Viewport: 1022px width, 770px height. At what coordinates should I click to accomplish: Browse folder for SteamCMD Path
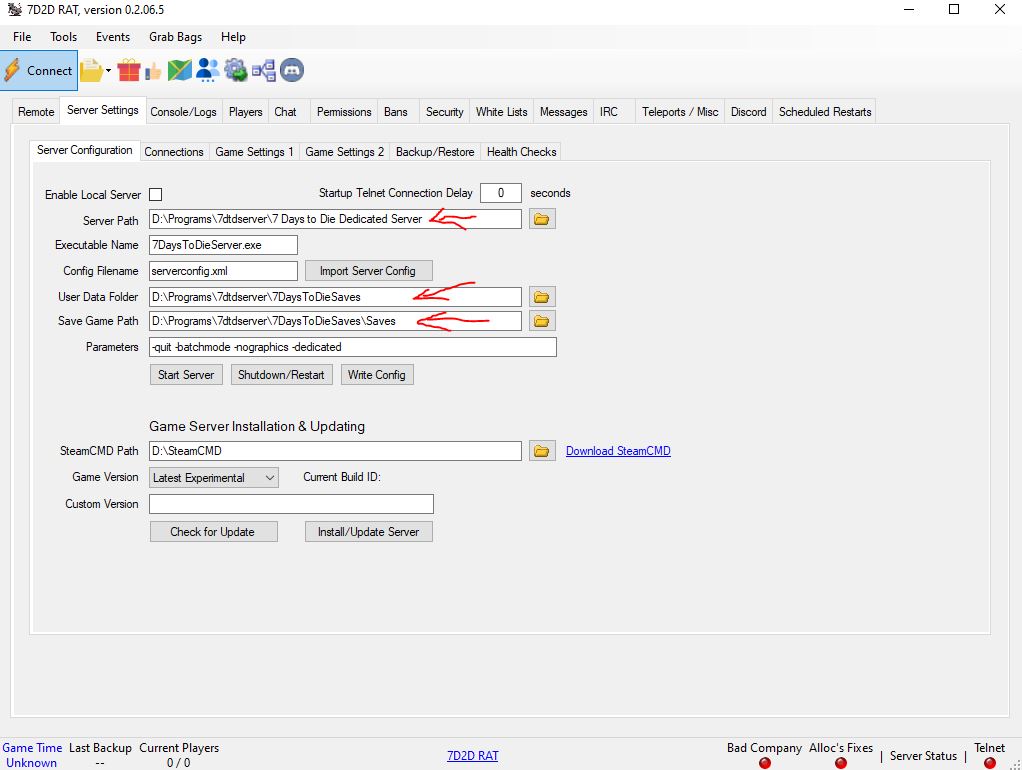tap(542, 451)
